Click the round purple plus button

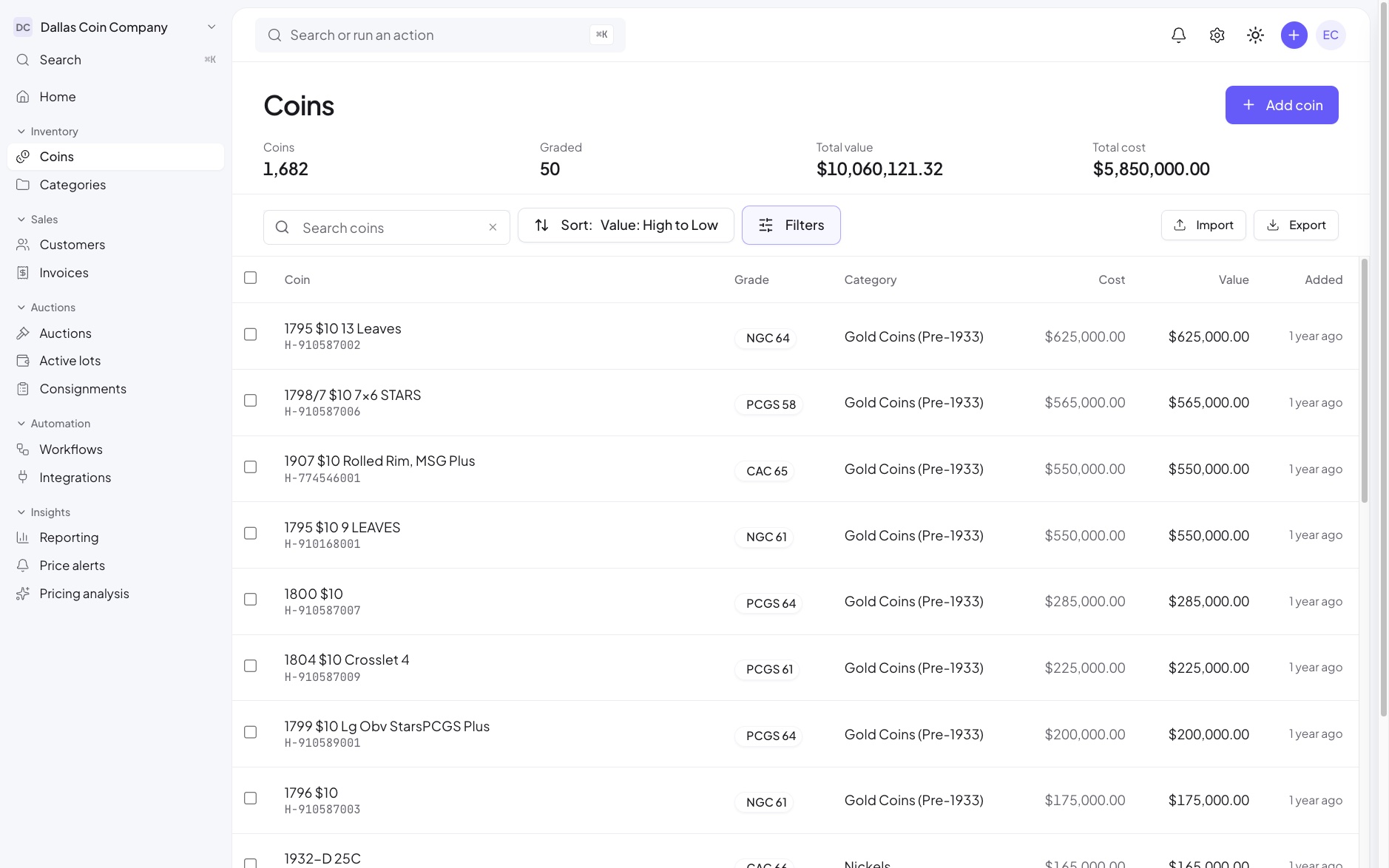pyautogui.click(x=1294, y=35)
